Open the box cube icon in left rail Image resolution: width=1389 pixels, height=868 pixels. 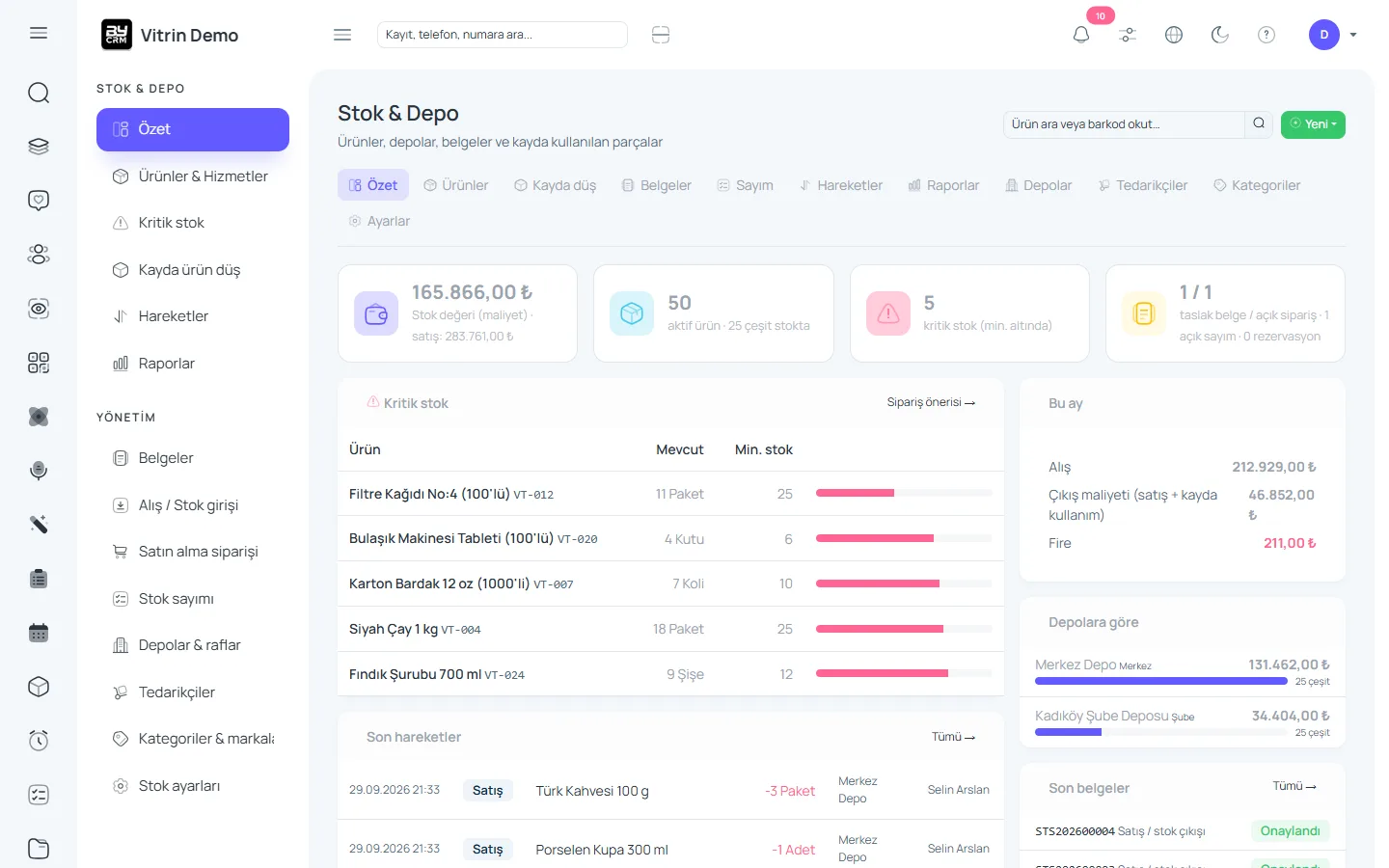click(39, 687)
